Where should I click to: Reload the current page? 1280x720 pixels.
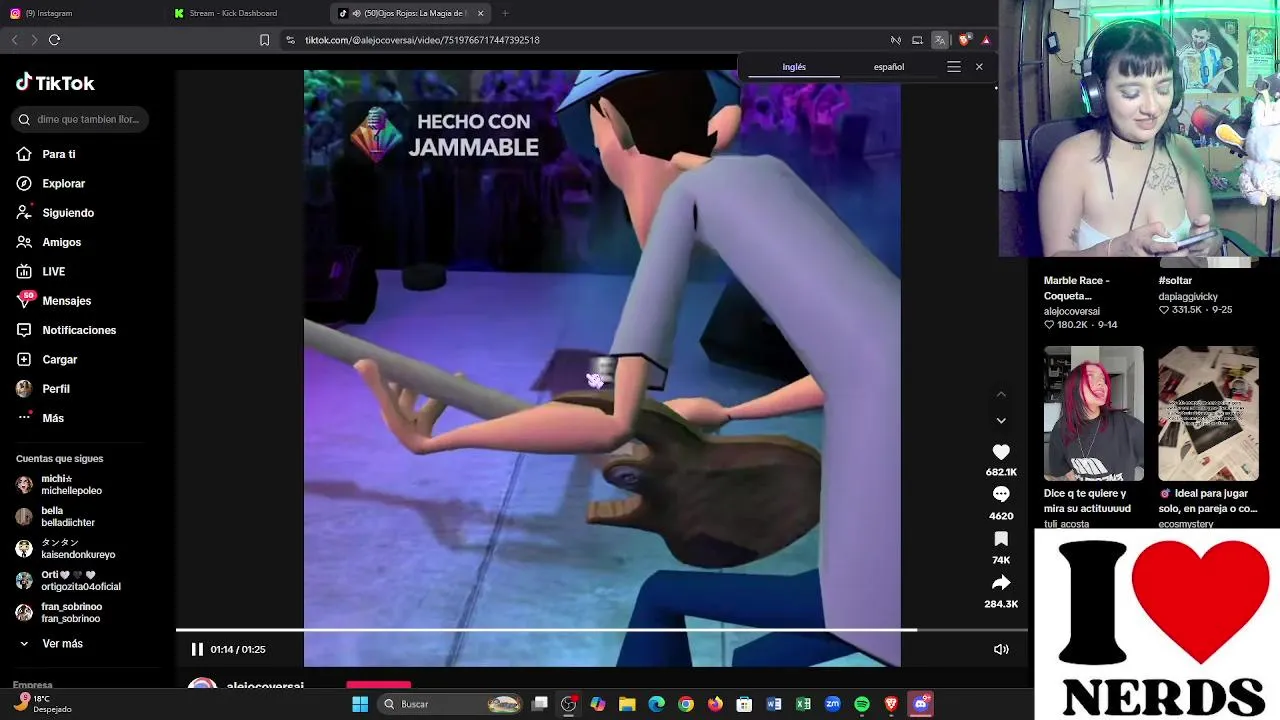pos(54,40)
